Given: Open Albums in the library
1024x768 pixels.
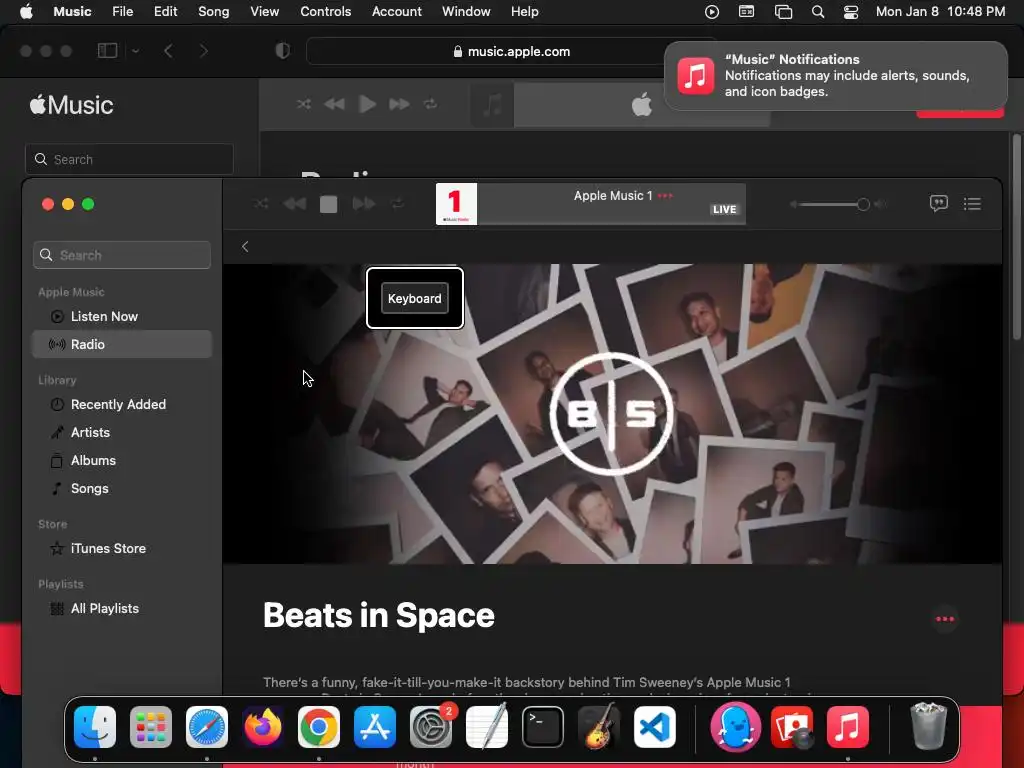Looking at the screenshot, I should click(x=122, y=460).
